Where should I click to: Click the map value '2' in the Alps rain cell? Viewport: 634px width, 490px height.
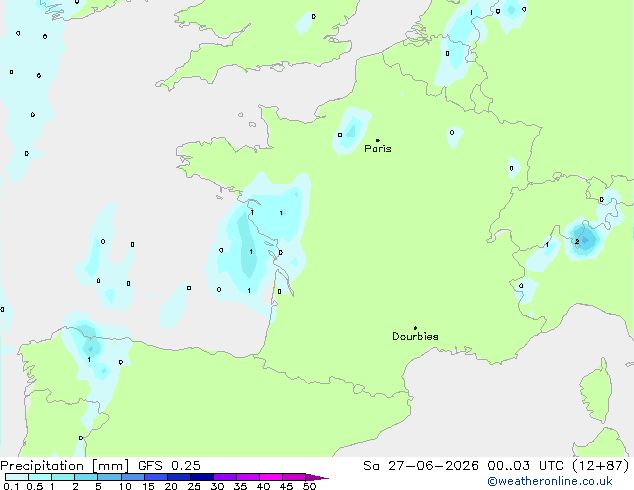click(x=577, y=242)
